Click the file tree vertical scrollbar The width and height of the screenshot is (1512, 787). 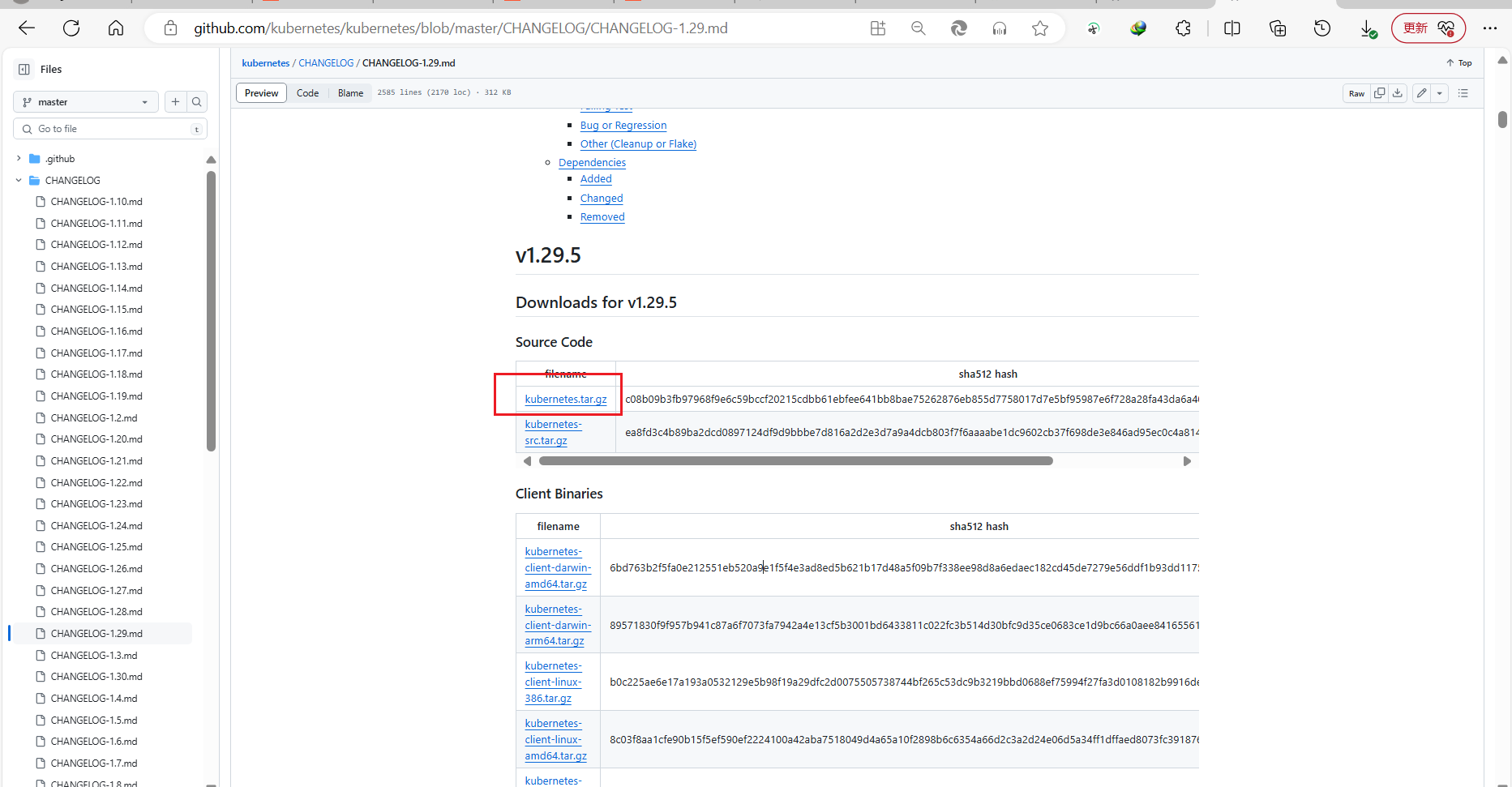pos(211,310)
